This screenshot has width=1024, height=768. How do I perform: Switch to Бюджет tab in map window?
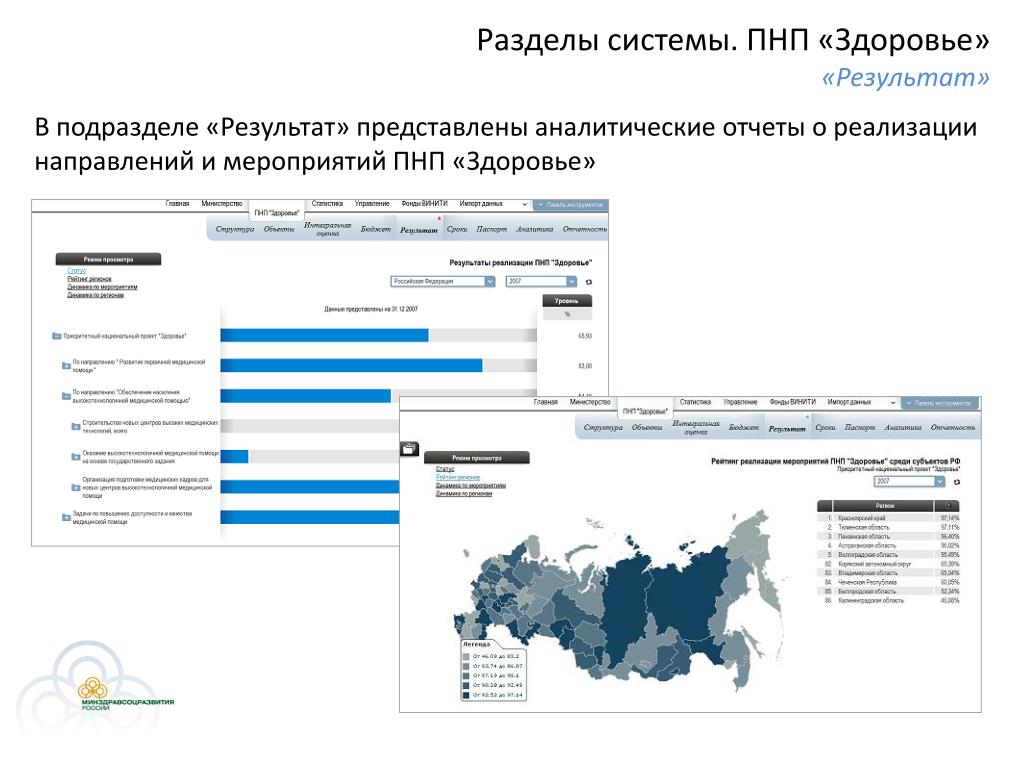744,427
